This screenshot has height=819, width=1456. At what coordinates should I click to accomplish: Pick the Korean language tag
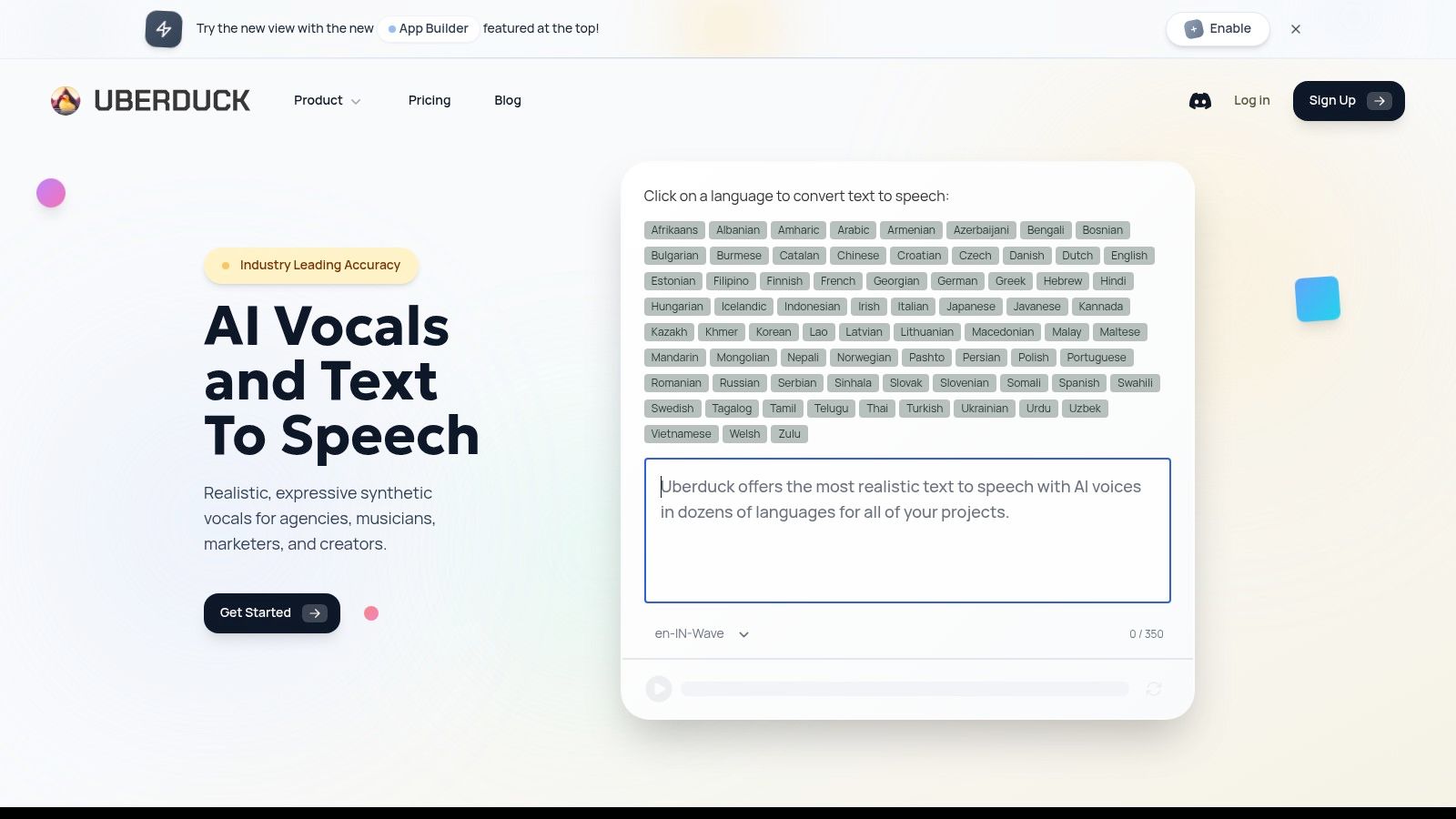pos(773,332)
